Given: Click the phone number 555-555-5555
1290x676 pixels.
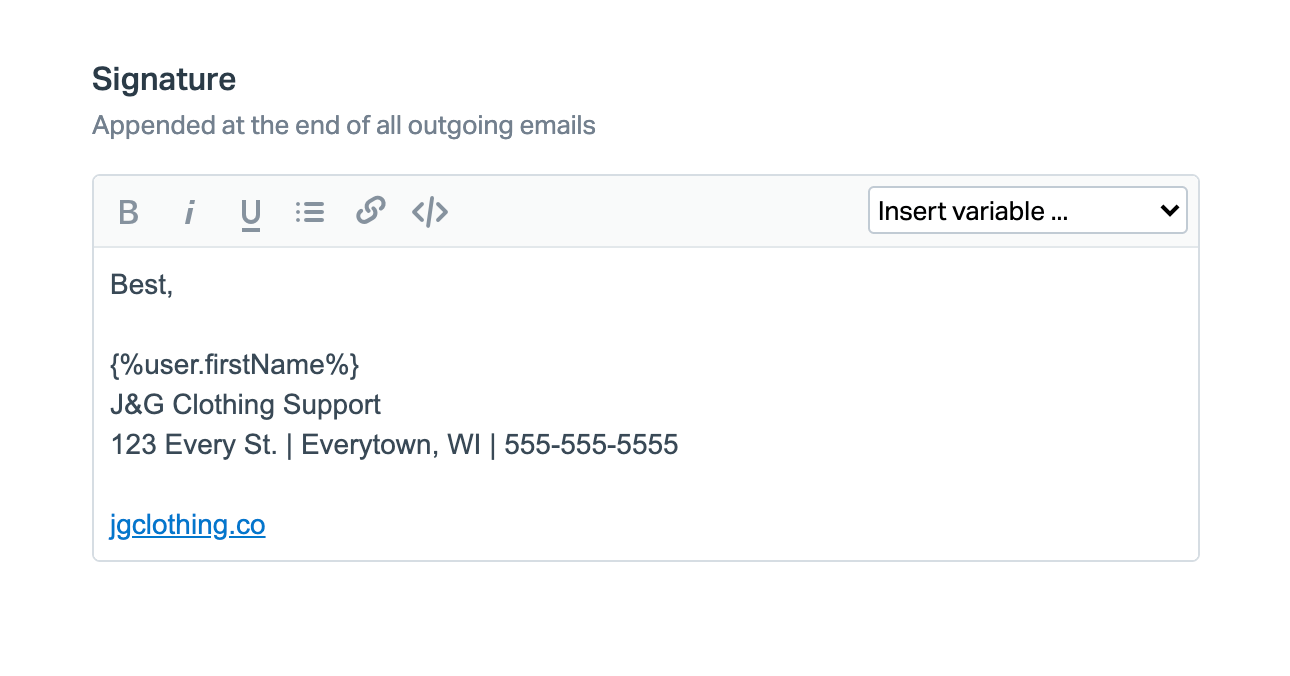Looking at the screenshot, I should pos(591,445).
